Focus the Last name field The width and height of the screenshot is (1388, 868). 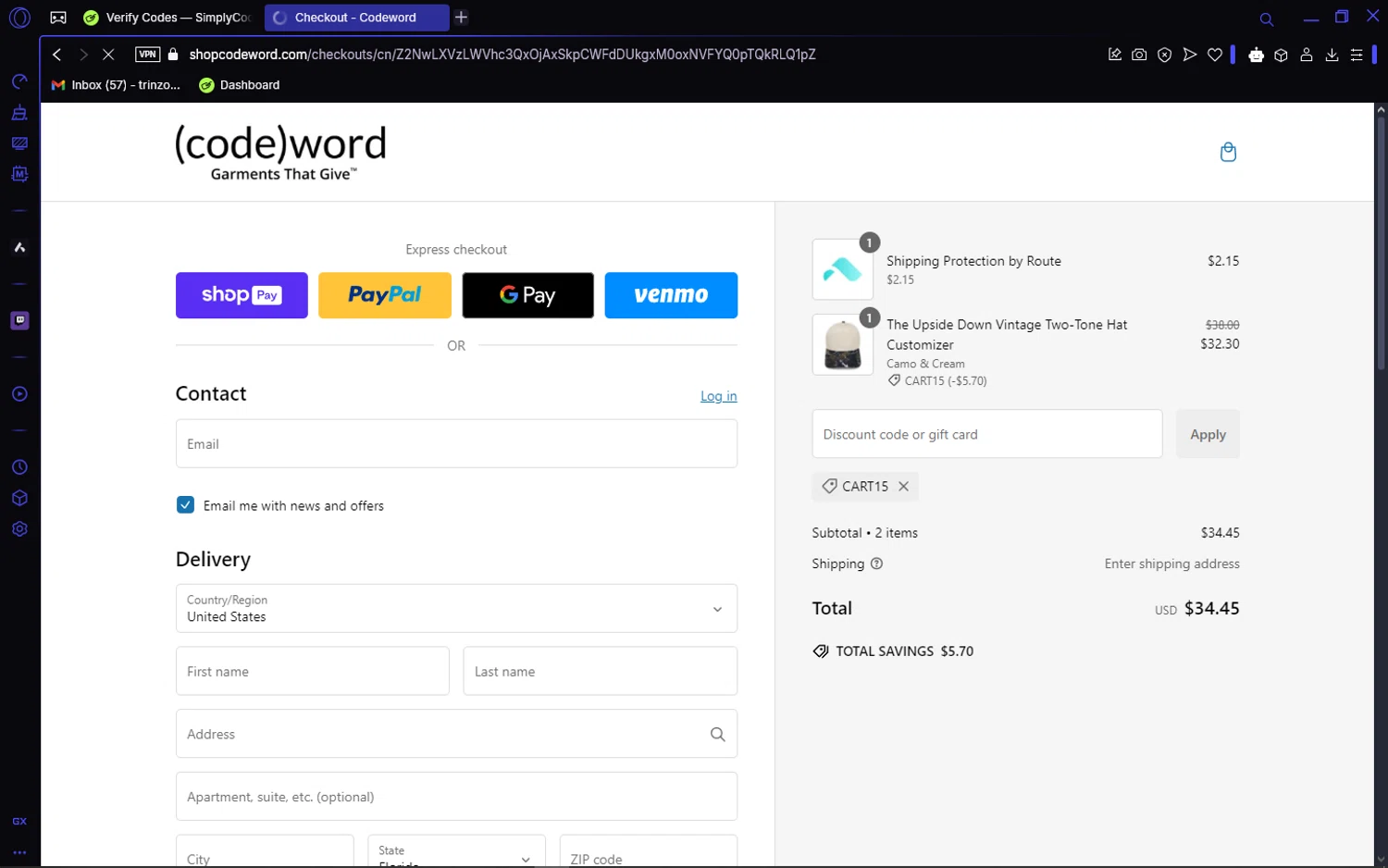[600, 671]
